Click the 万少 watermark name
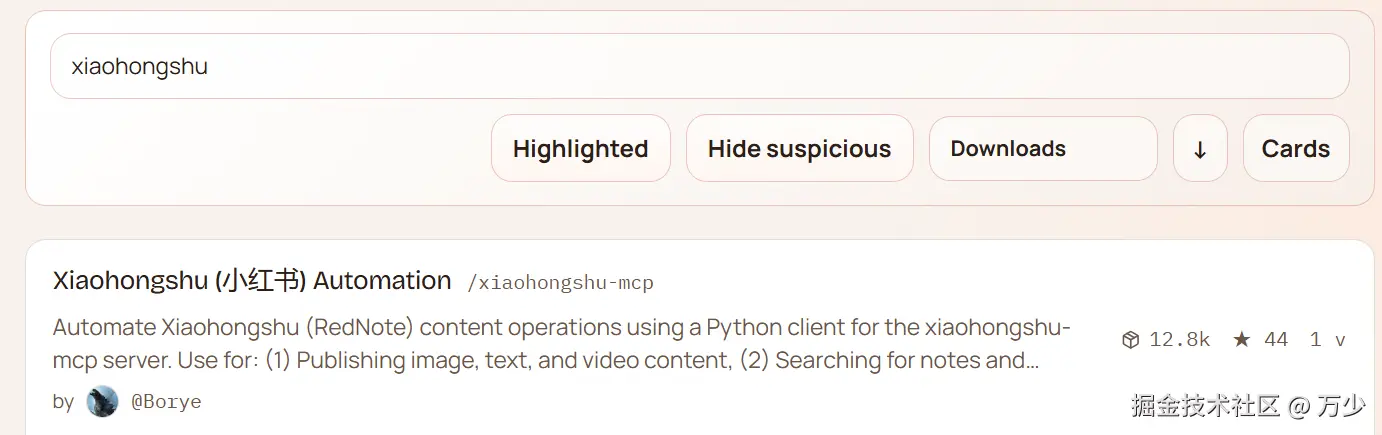1382x435 pixels. 1341,406
